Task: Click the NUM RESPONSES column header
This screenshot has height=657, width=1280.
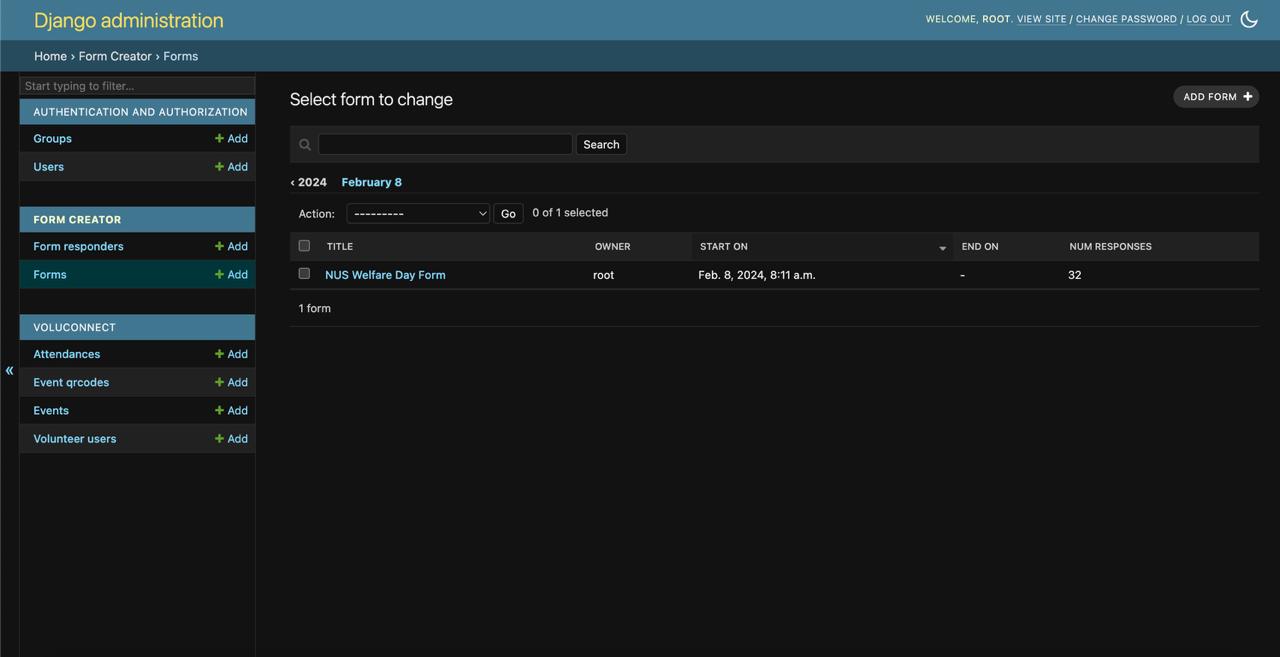Action: (1110, 247)
